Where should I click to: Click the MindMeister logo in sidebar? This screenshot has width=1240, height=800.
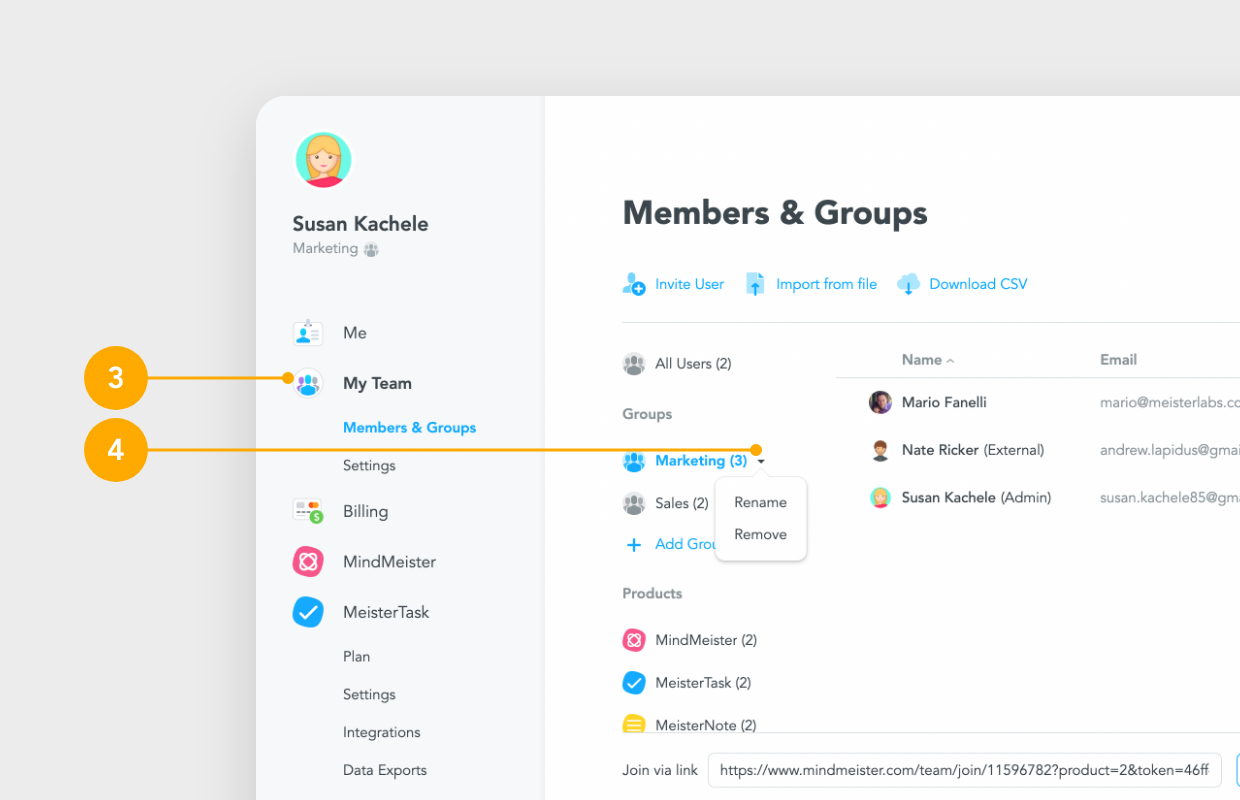coord(308,562)
